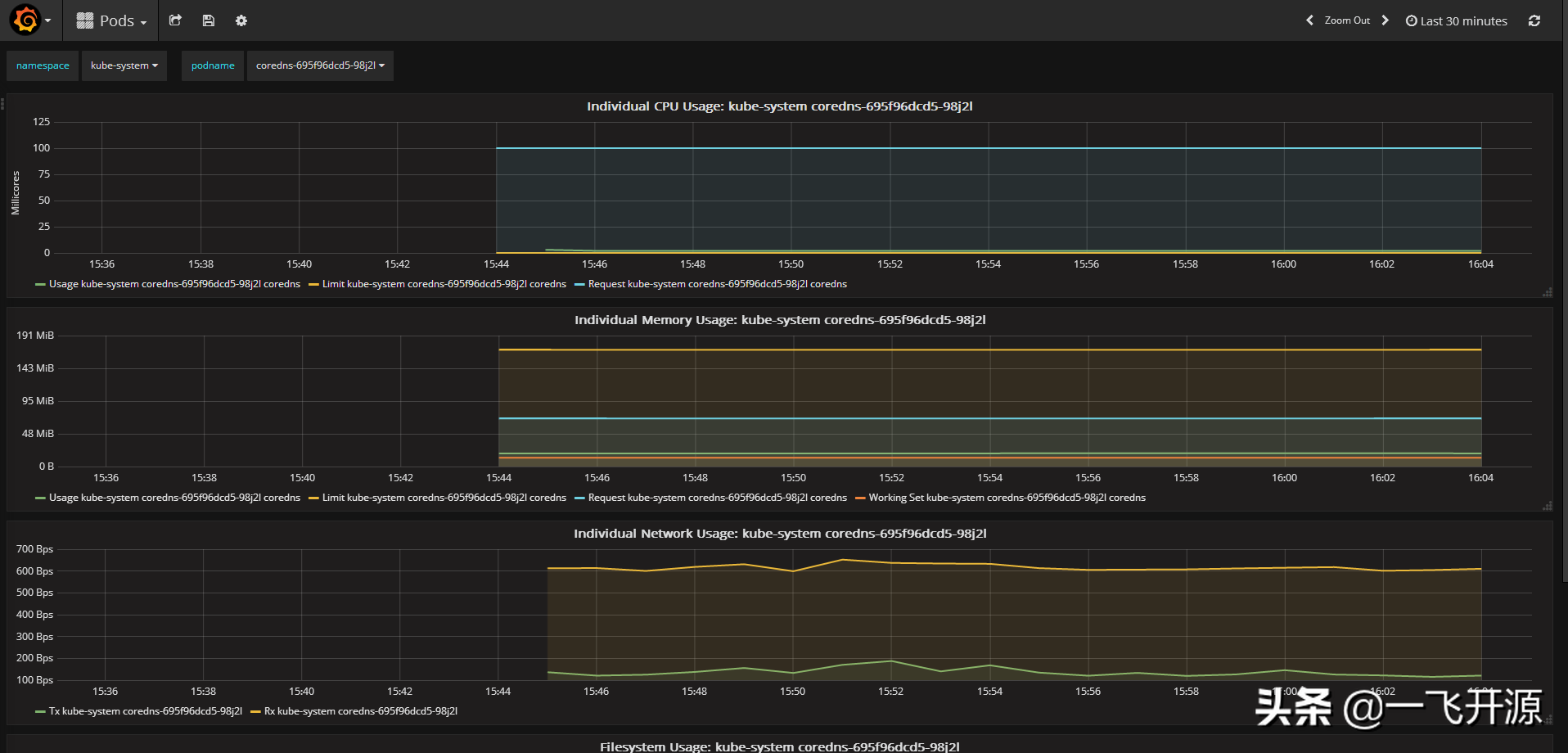Click the yellow color swatch of Memory Limit legend
1568x753 pixels.
click(313, 498)
